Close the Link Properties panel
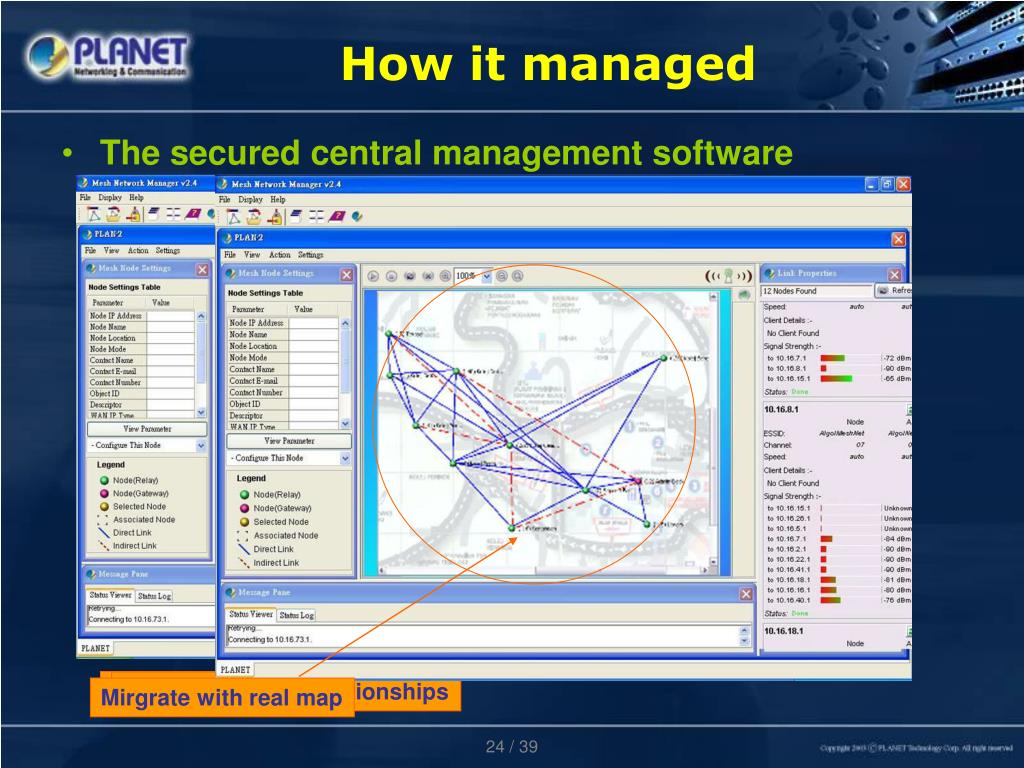Image resolution: width=1024 pixels, height=768 pixels. point(895,275)
